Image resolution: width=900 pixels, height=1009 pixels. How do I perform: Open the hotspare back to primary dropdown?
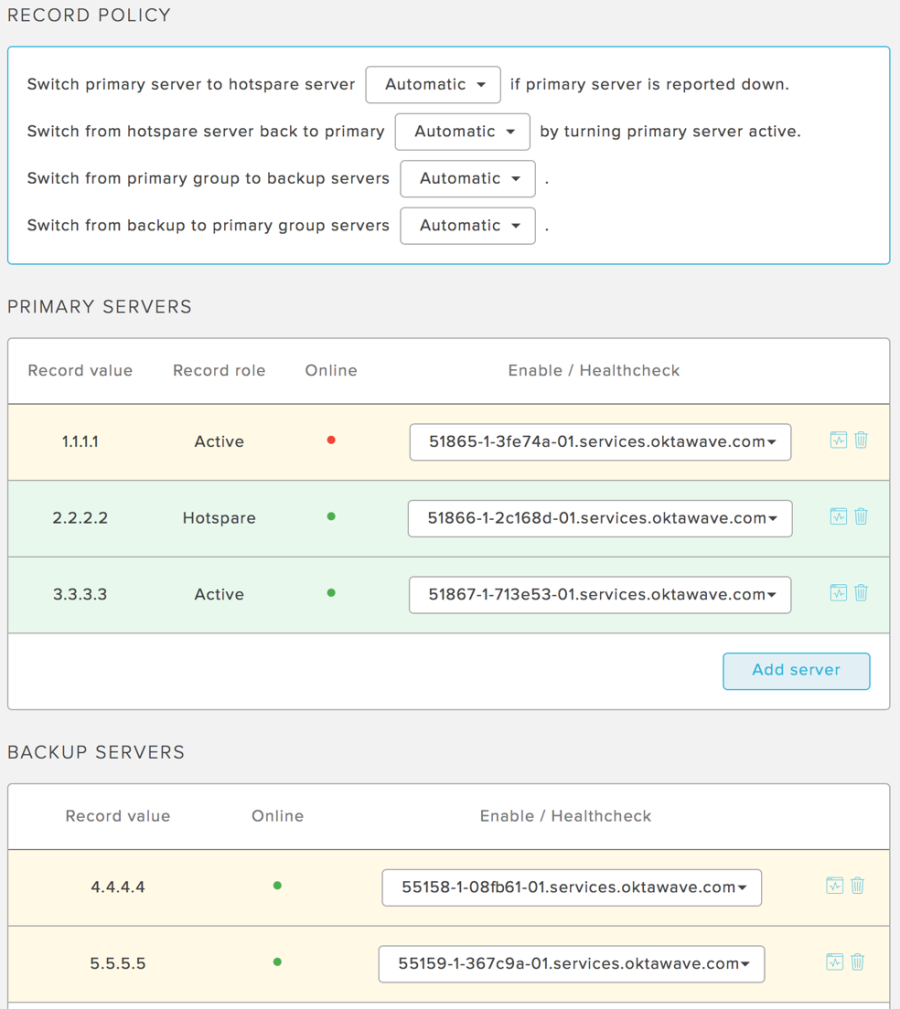[x=463, y=131]
